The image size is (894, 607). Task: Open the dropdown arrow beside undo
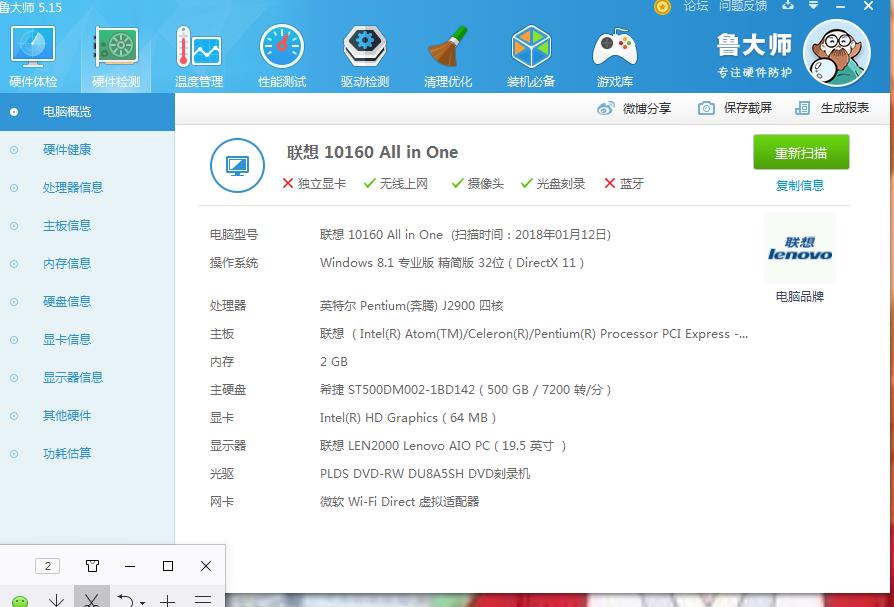coord(142,602)
